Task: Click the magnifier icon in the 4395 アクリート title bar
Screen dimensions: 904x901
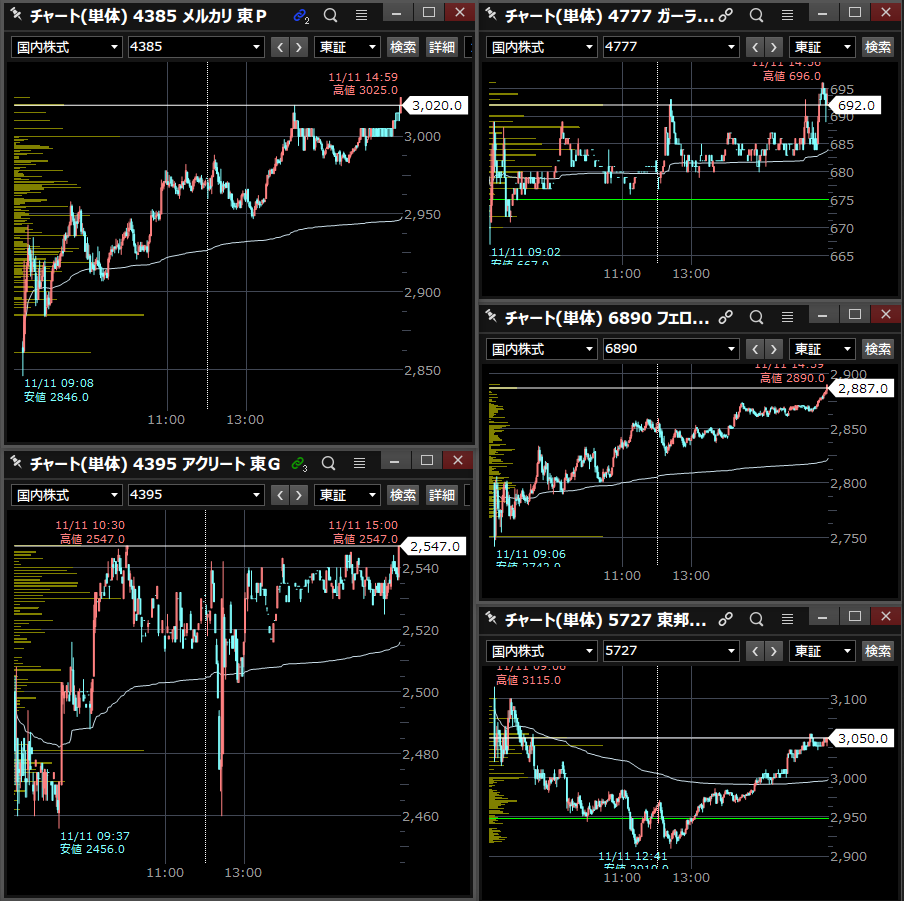Action: 330,462
